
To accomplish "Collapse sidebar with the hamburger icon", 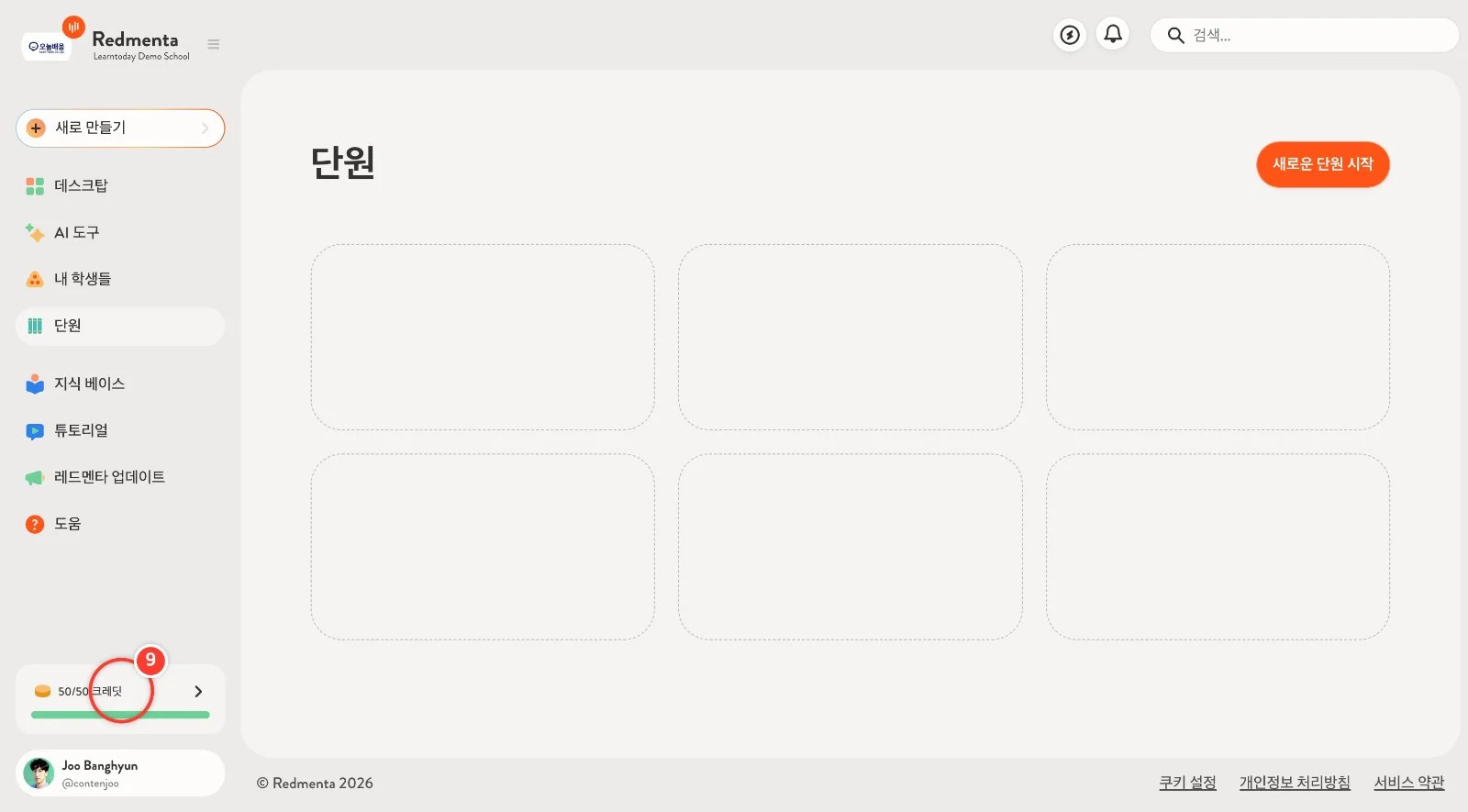I will pos(214,44).
